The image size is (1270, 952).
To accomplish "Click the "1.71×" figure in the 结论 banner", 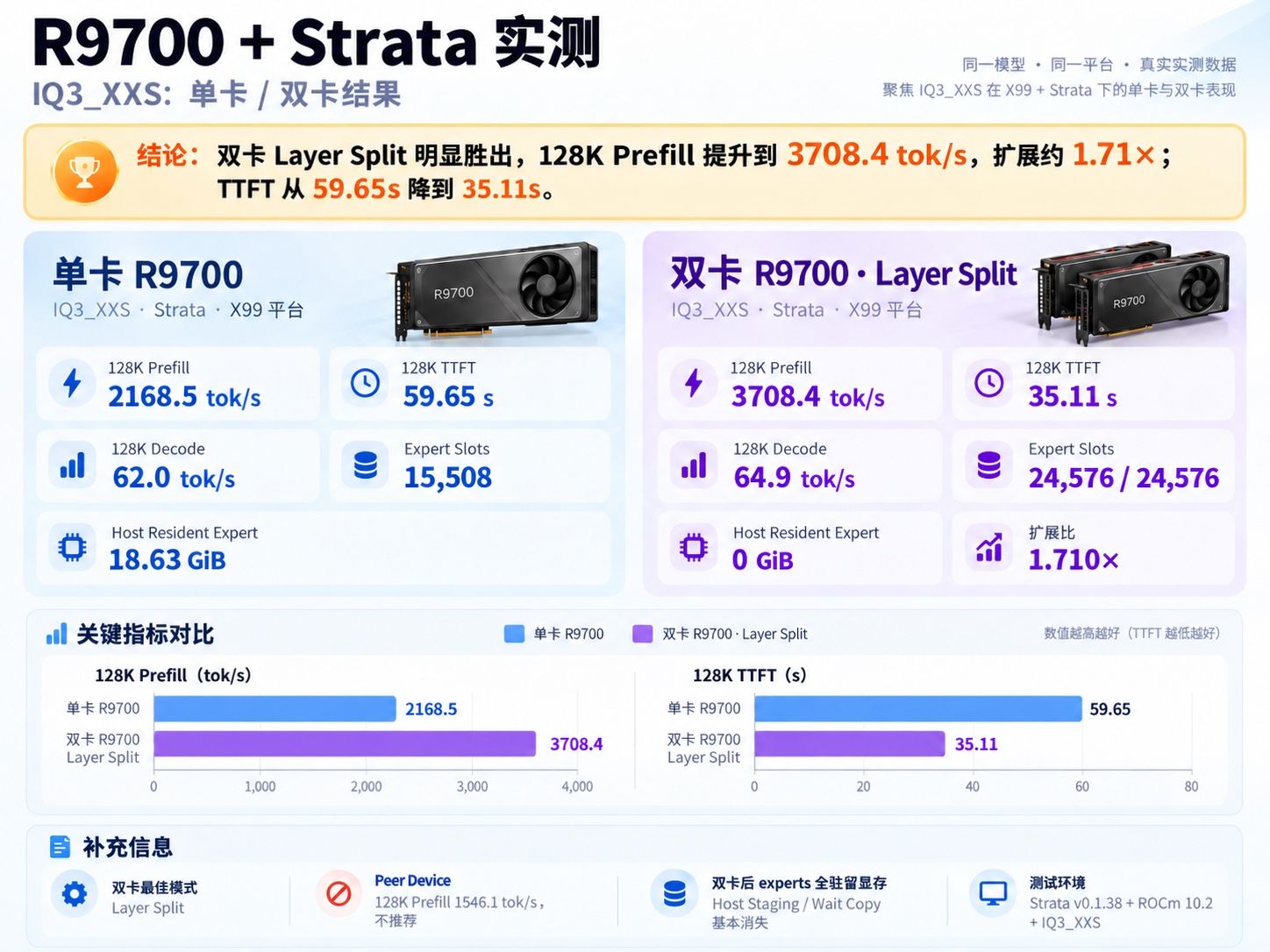I will [1114, 154].
